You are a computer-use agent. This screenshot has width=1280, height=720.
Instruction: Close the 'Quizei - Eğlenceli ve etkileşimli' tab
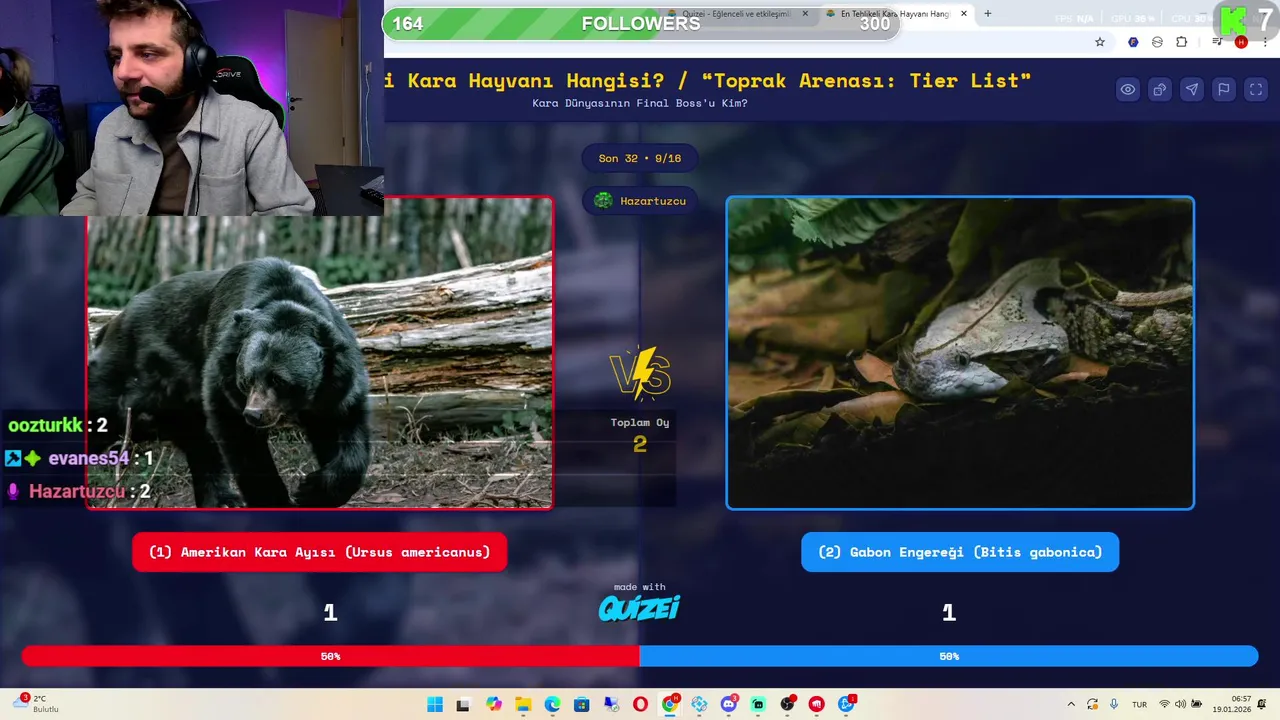click(805, 14)
